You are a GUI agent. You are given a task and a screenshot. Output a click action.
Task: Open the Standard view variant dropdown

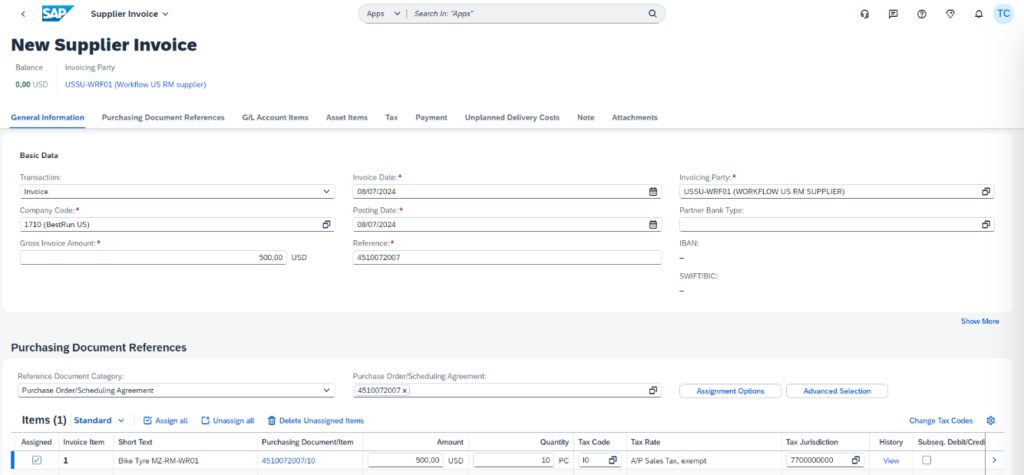99,421
